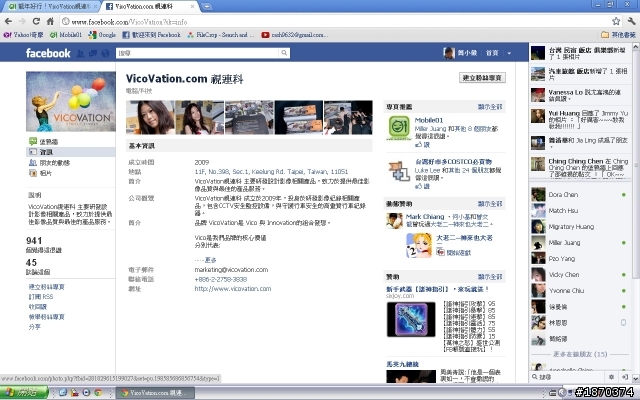Open Mark Chiang's profile link

click(x=425, y=217)
